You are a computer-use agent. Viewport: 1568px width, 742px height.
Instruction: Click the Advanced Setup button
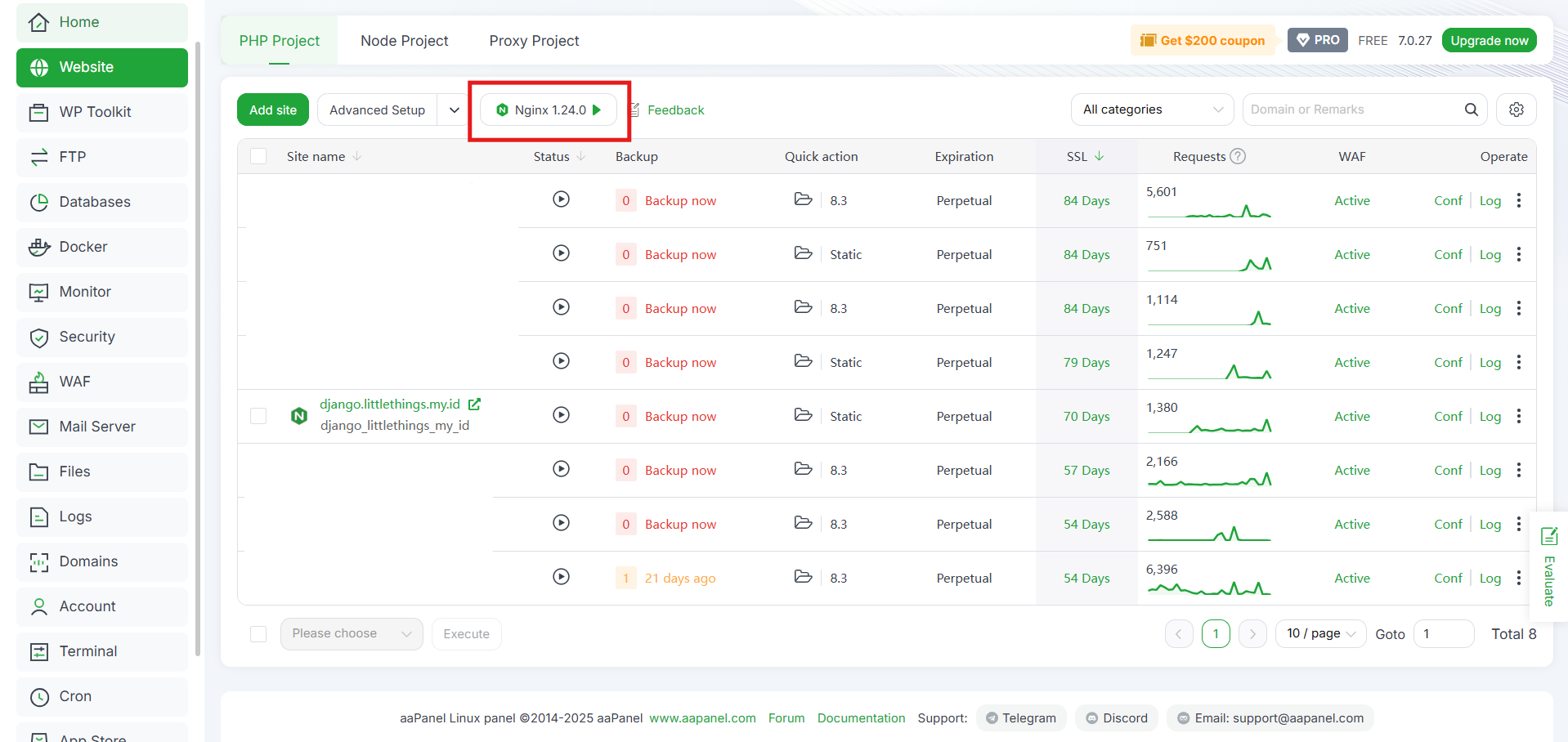[377, 110]
